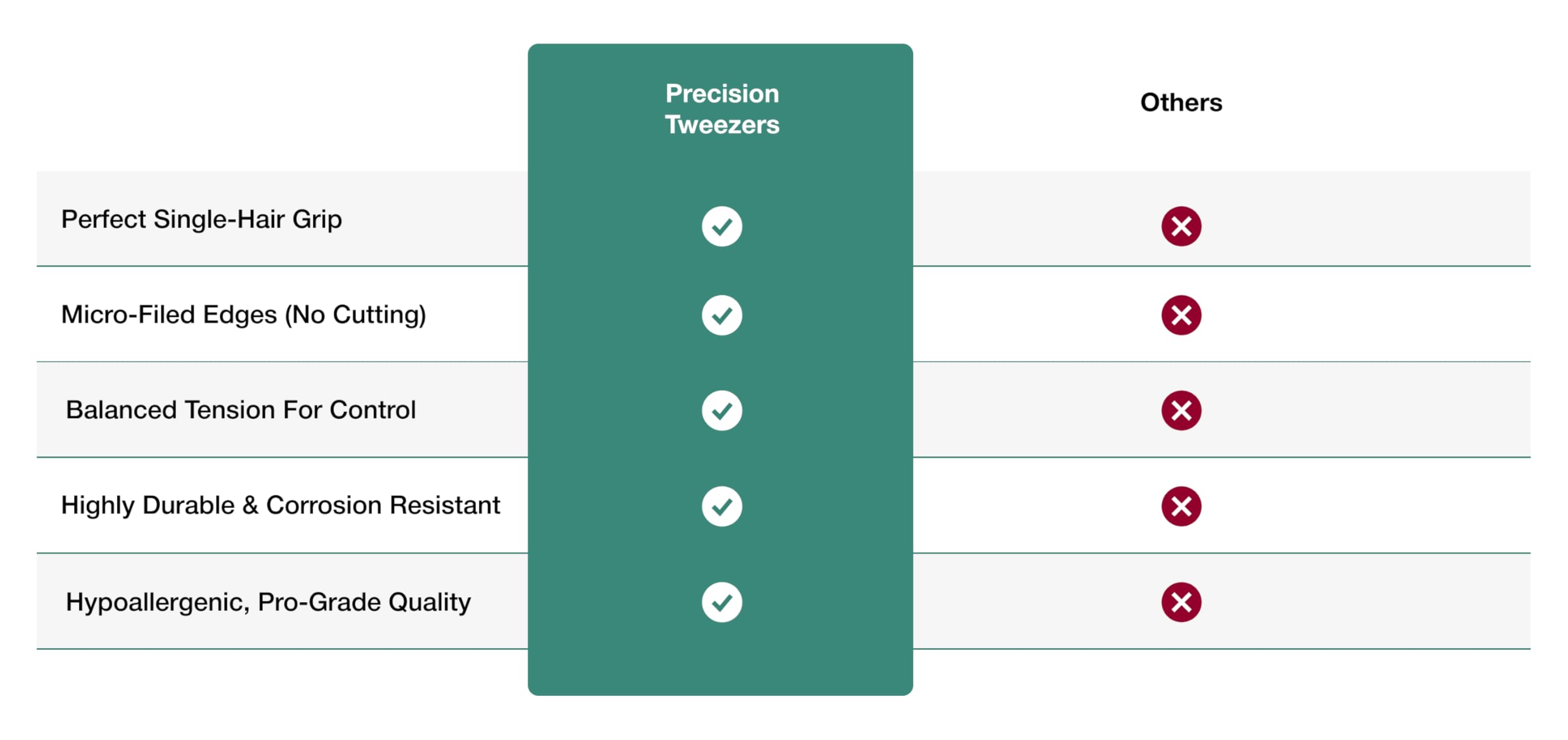Select the Others column heading

pyautogui.click(x=1180, y=102)
